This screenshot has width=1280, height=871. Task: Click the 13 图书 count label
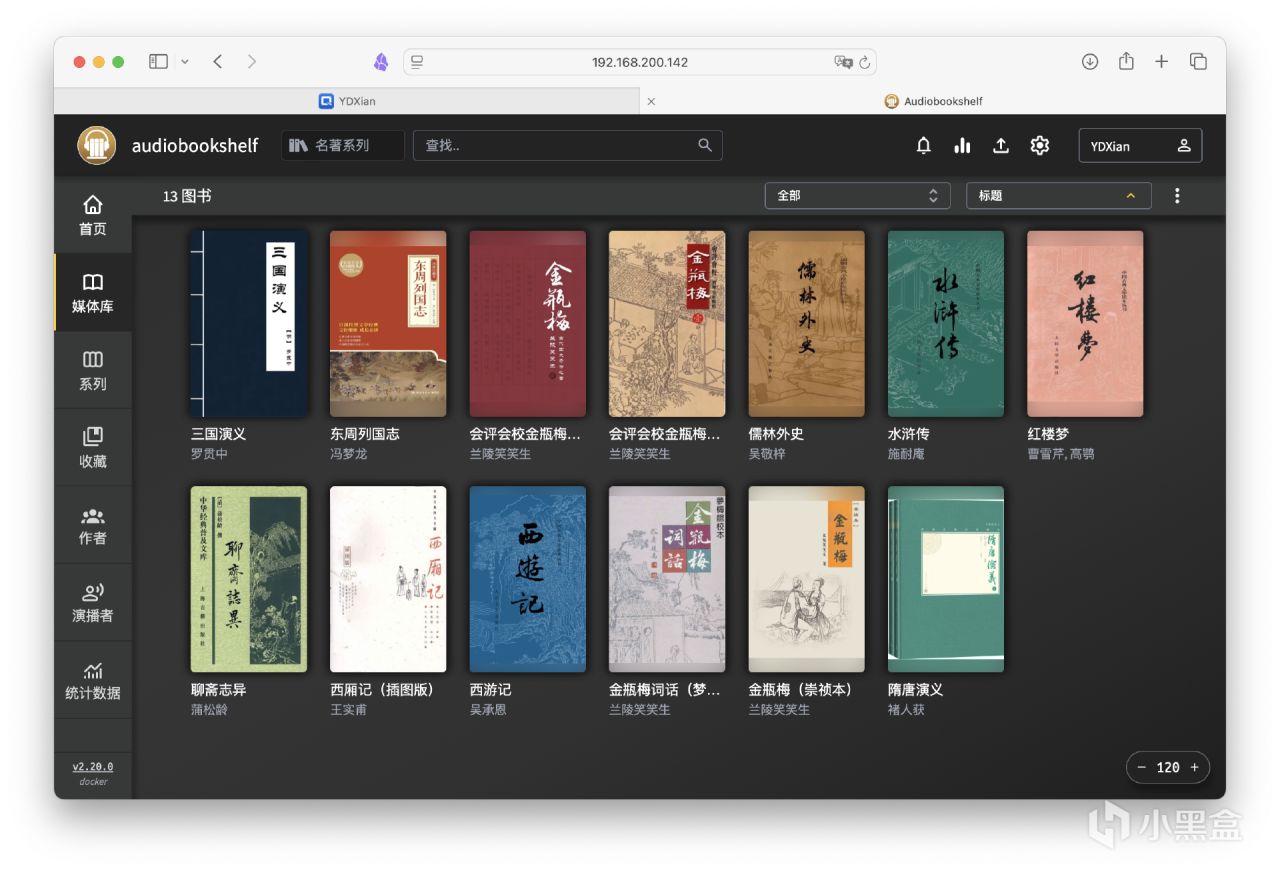click(187, 196)
